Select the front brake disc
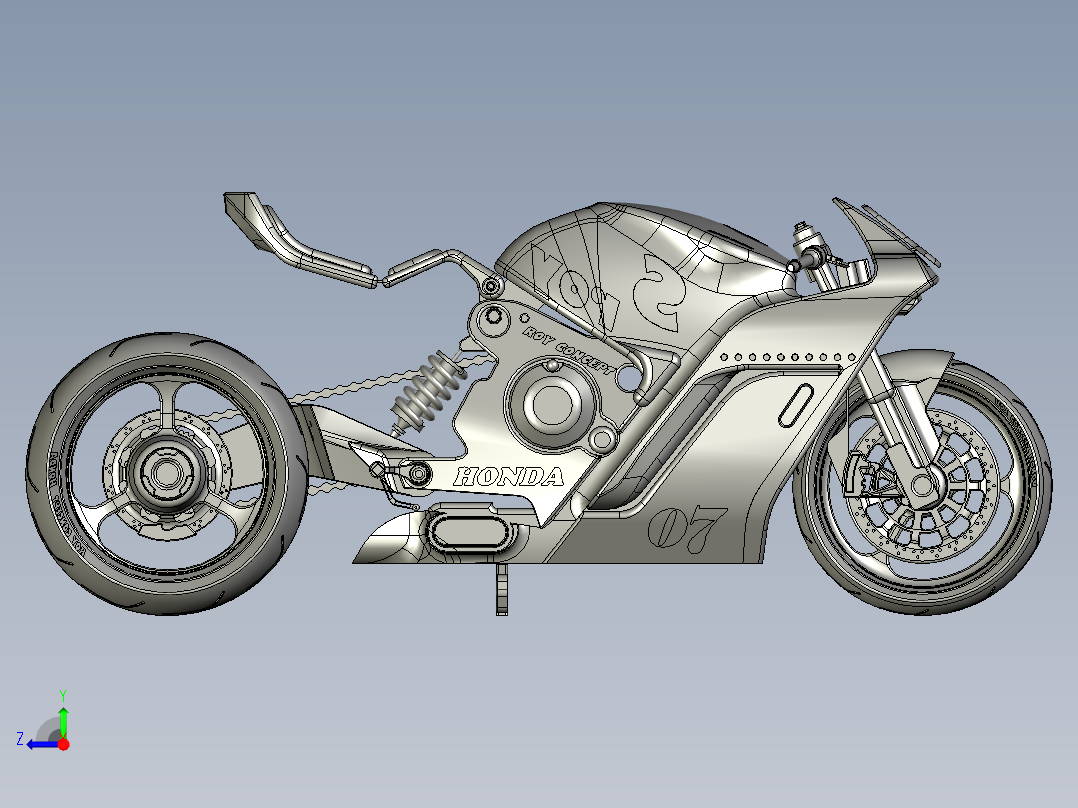This screenshot has width=1078, height=808. [x=921, y=485]
